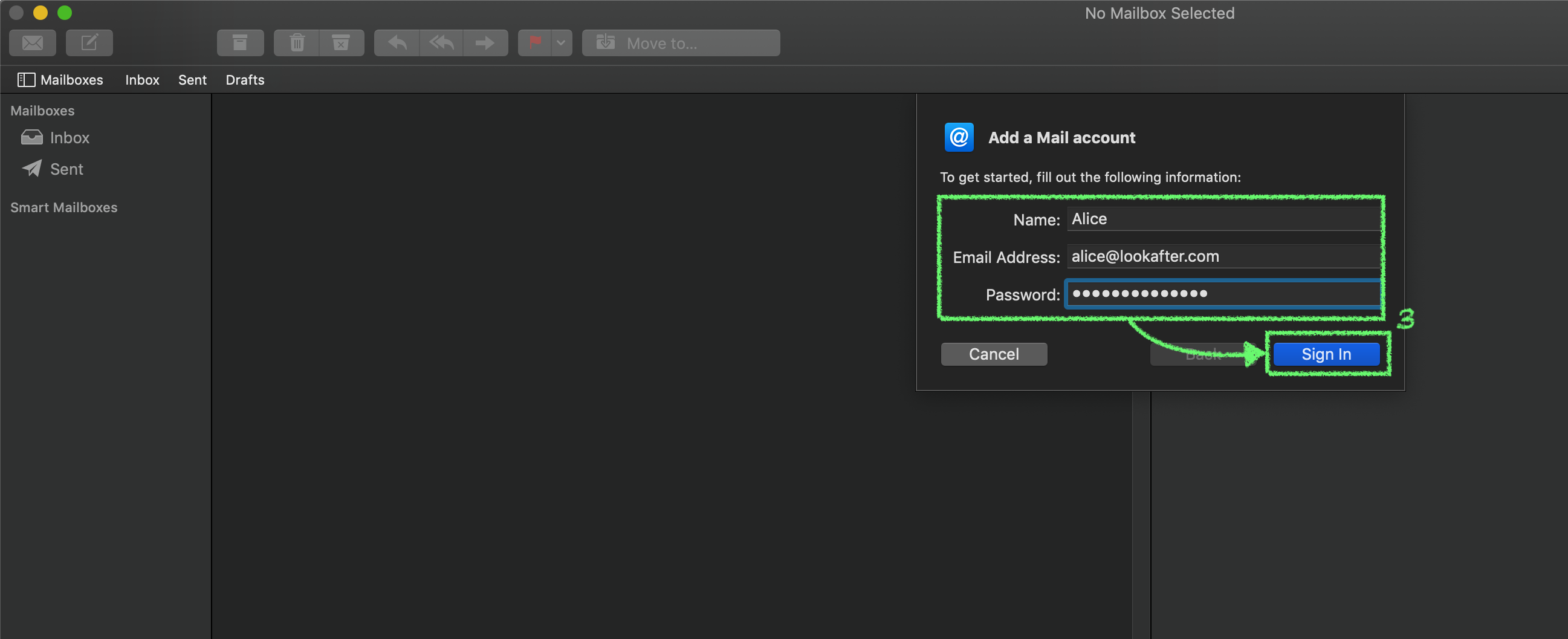
Task: Archive the selected message
Action: (240, 43)
